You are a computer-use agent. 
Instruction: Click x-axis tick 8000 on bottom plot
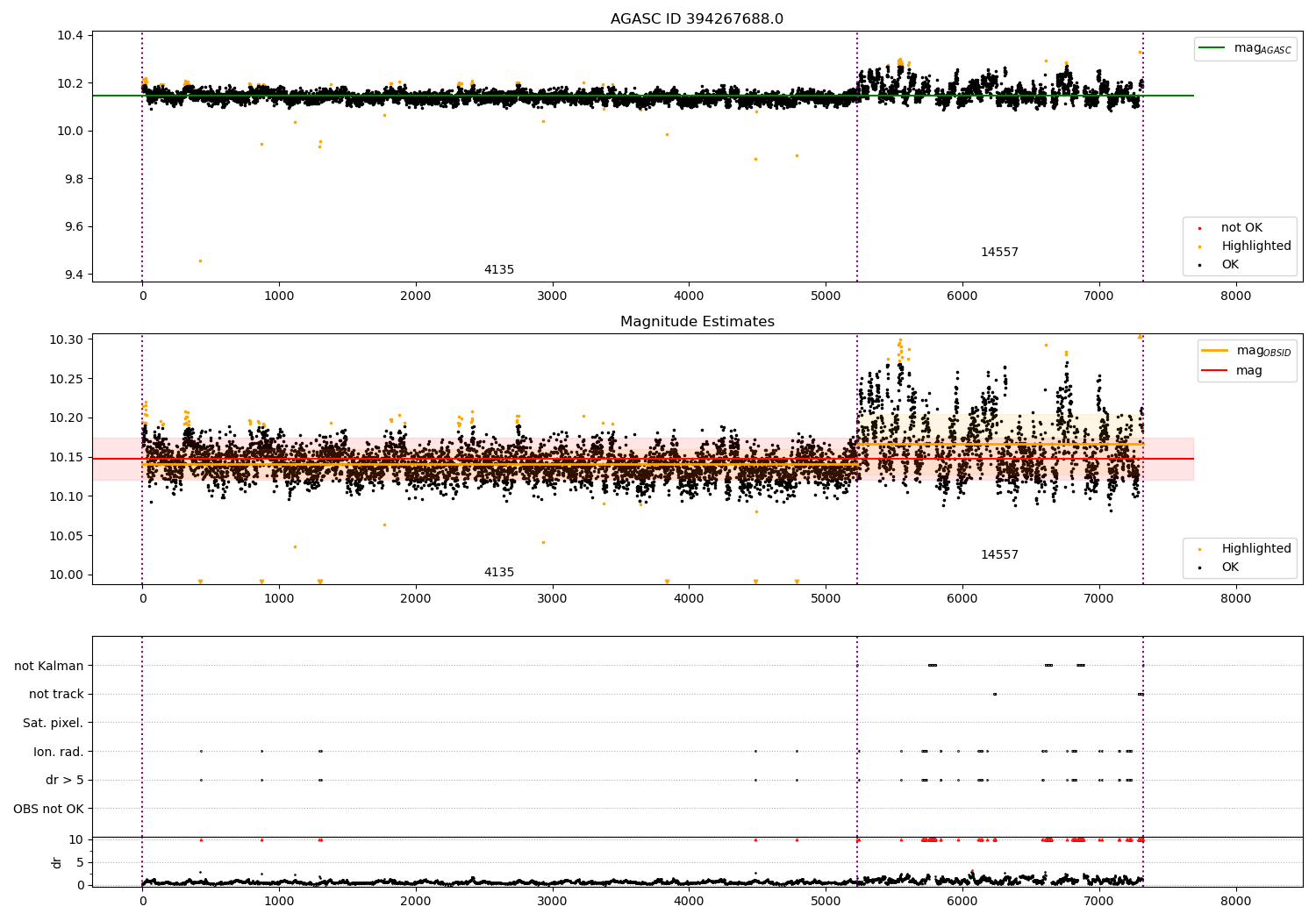coord(1236,901)
